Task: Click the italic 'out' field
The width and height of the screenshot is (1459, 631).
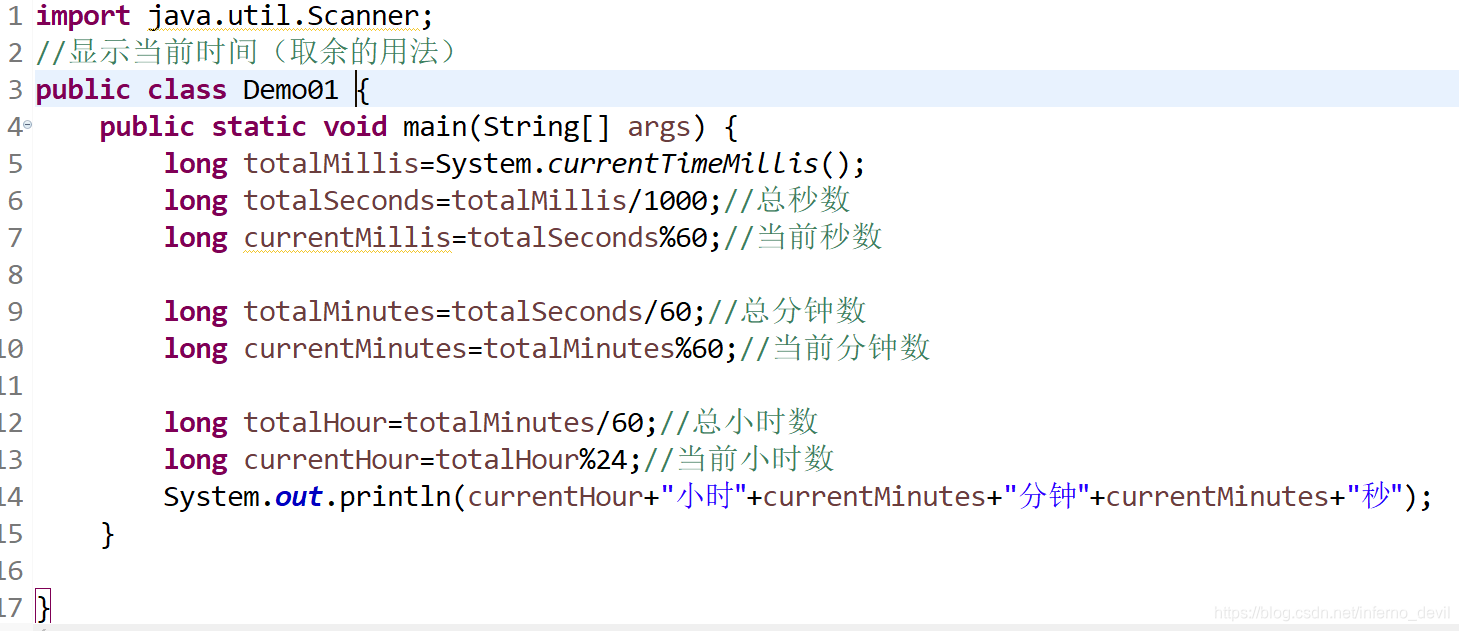Action: [299, 497]
